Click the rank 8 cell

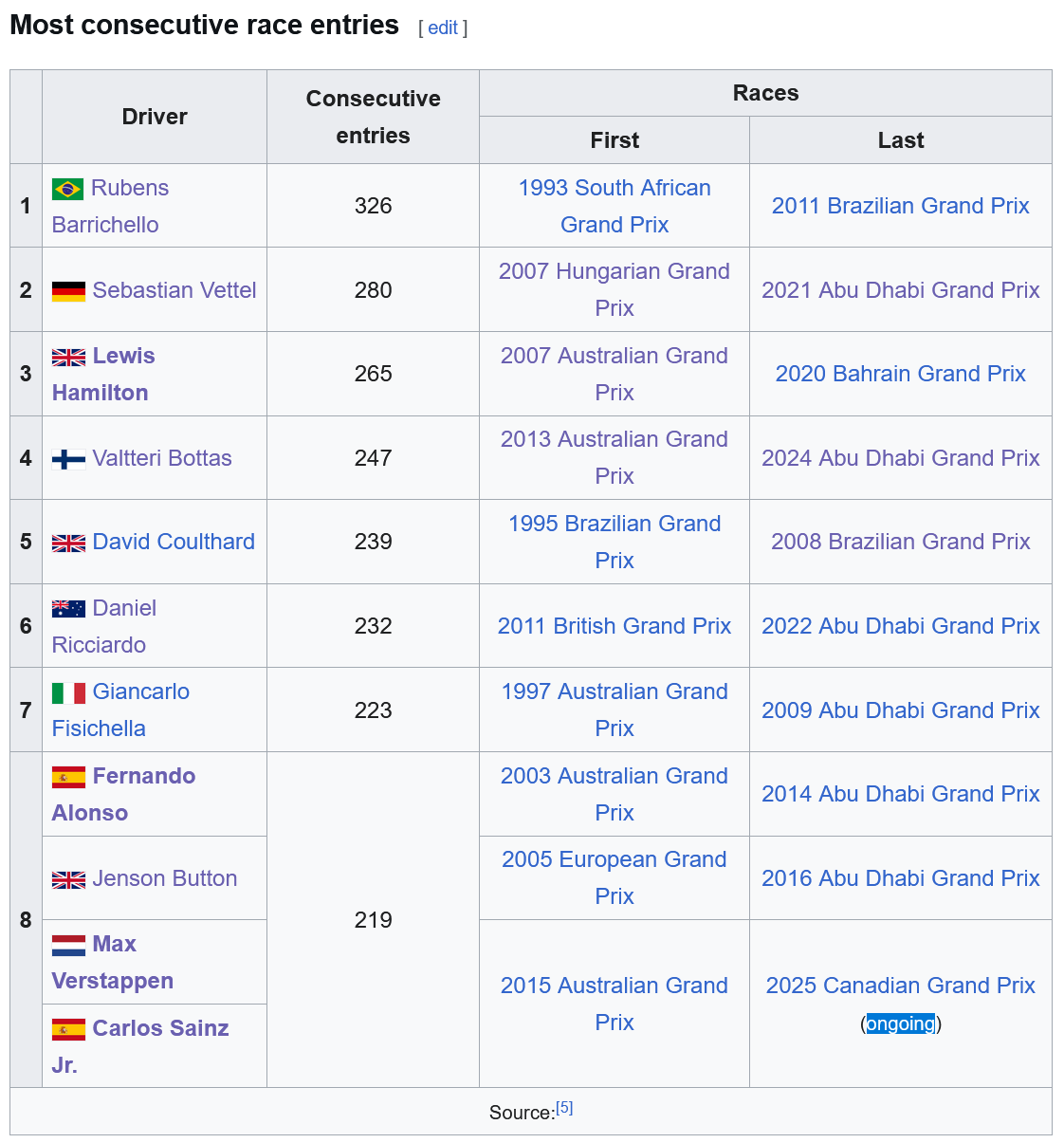(26, 920)
